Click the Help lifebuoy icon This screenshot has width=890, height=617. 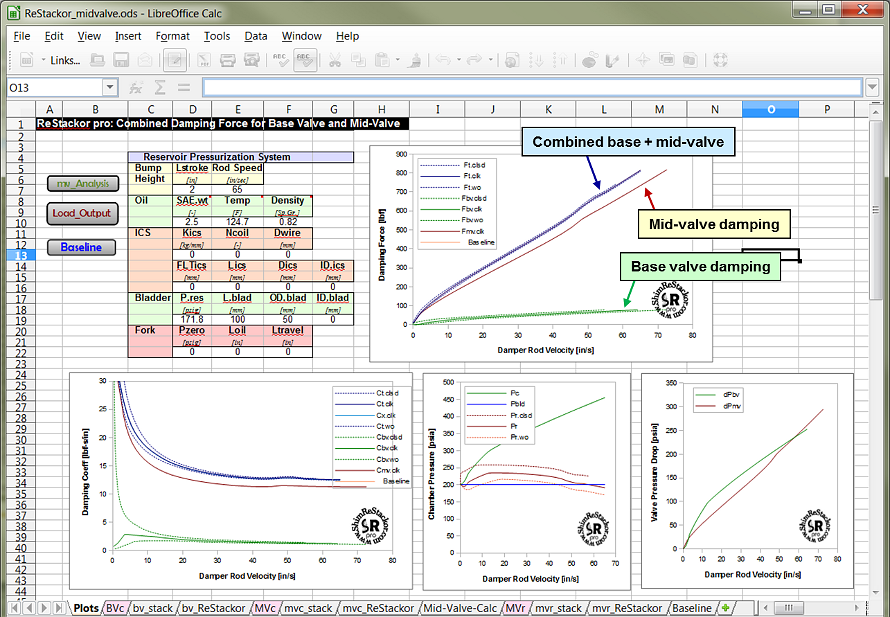point(720,60)
